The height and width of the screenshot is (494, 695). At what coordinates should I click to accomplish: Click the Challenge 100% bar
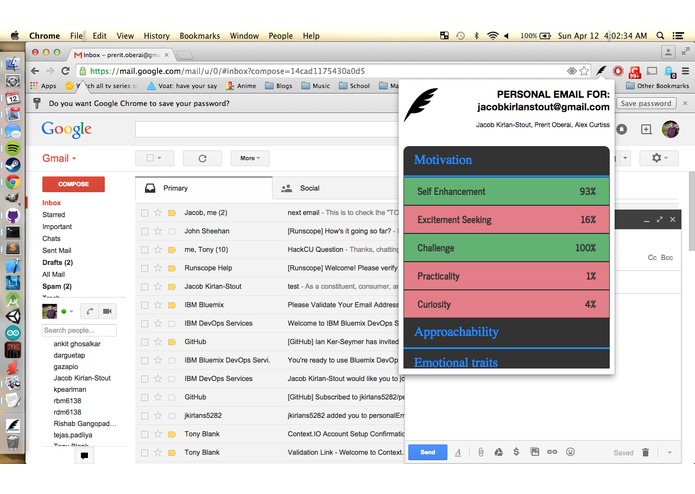(507, 248)
